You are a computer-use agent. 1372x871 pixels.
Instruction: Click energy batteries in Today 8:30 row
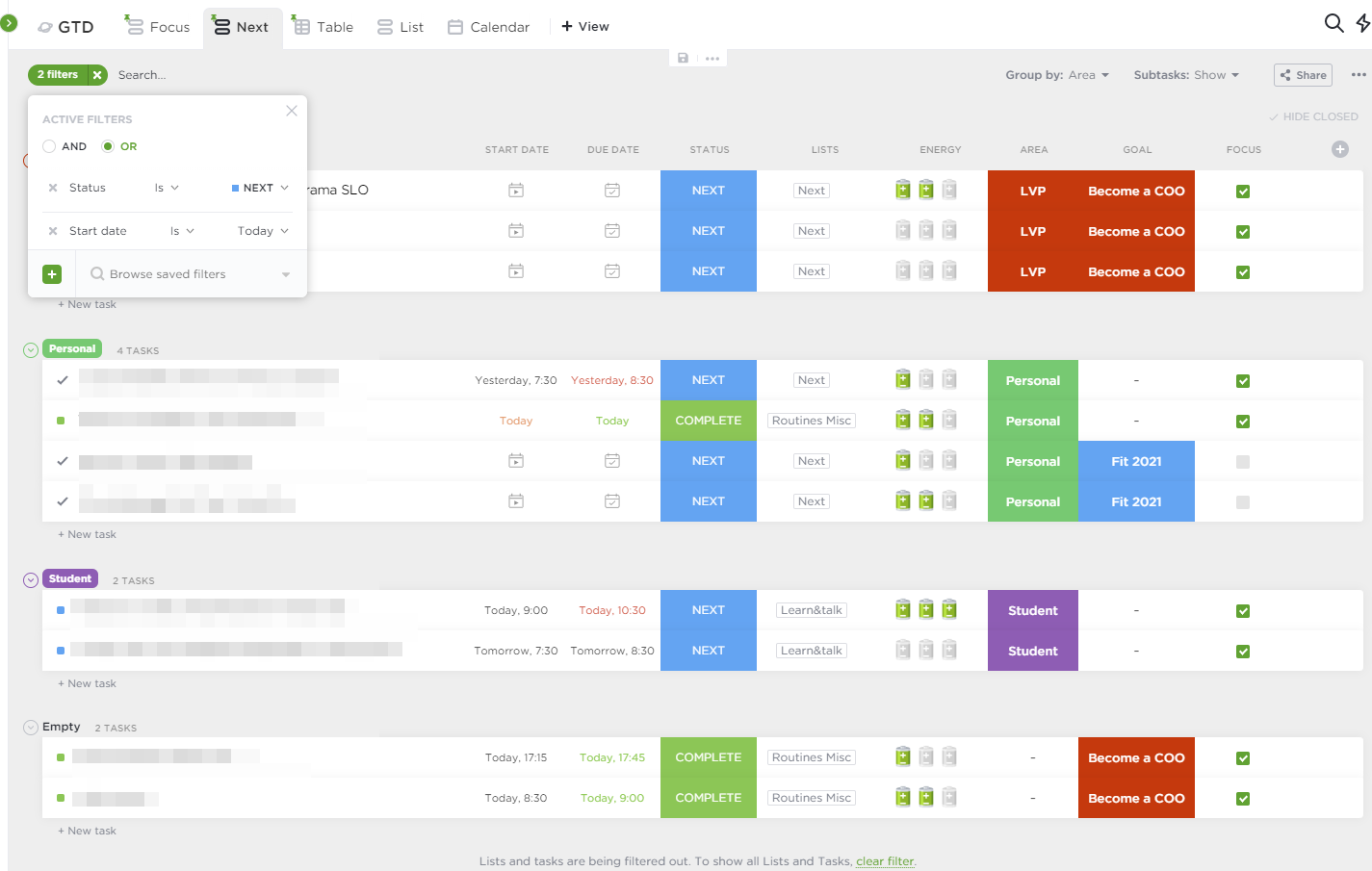926,797
